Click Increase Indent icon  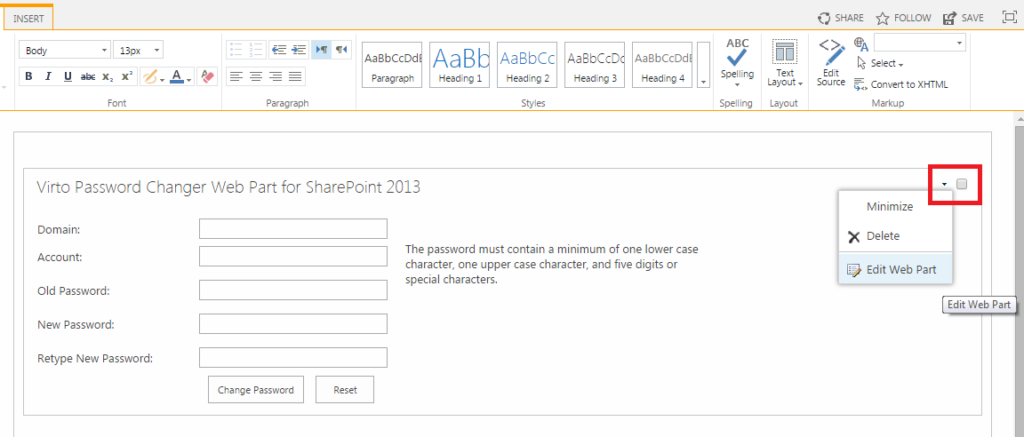point(299,49)
